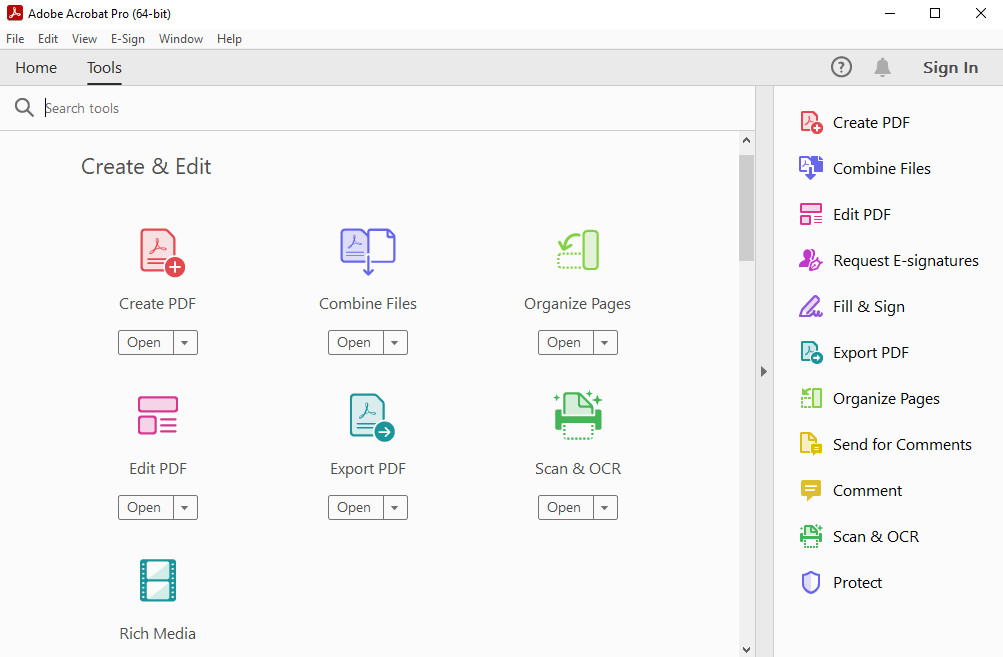This screenshot has height=657, width=1003.
Task: Open notifications bell icon
Action: point(882,67)
